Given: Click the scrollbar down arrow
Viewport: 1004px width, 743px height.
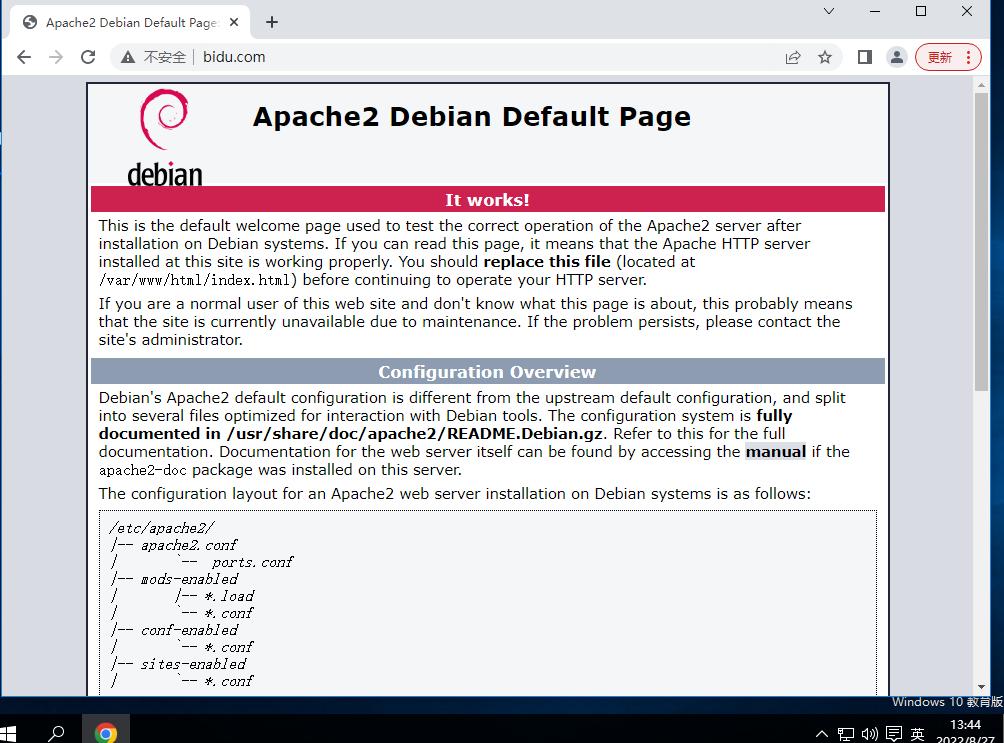Looking at the screenshot, I should coord(981,687).
